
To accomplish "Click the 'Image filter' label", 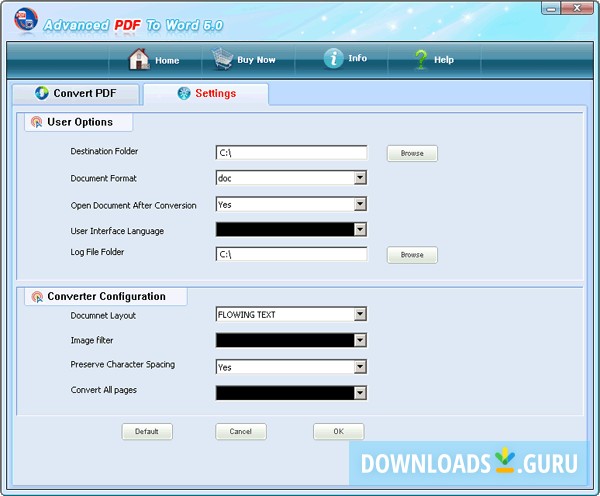I will [92, 340].
